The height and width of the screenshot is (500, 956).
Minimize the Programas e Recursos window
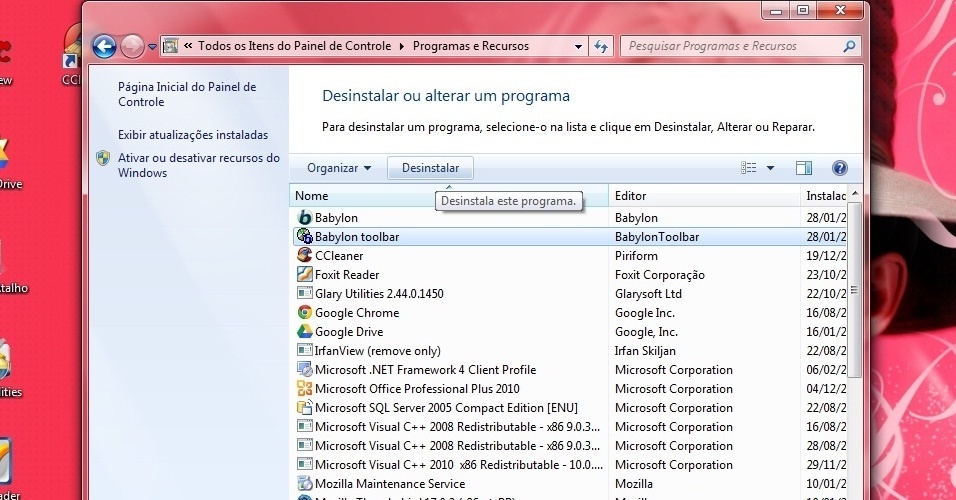tap(776, 10)
